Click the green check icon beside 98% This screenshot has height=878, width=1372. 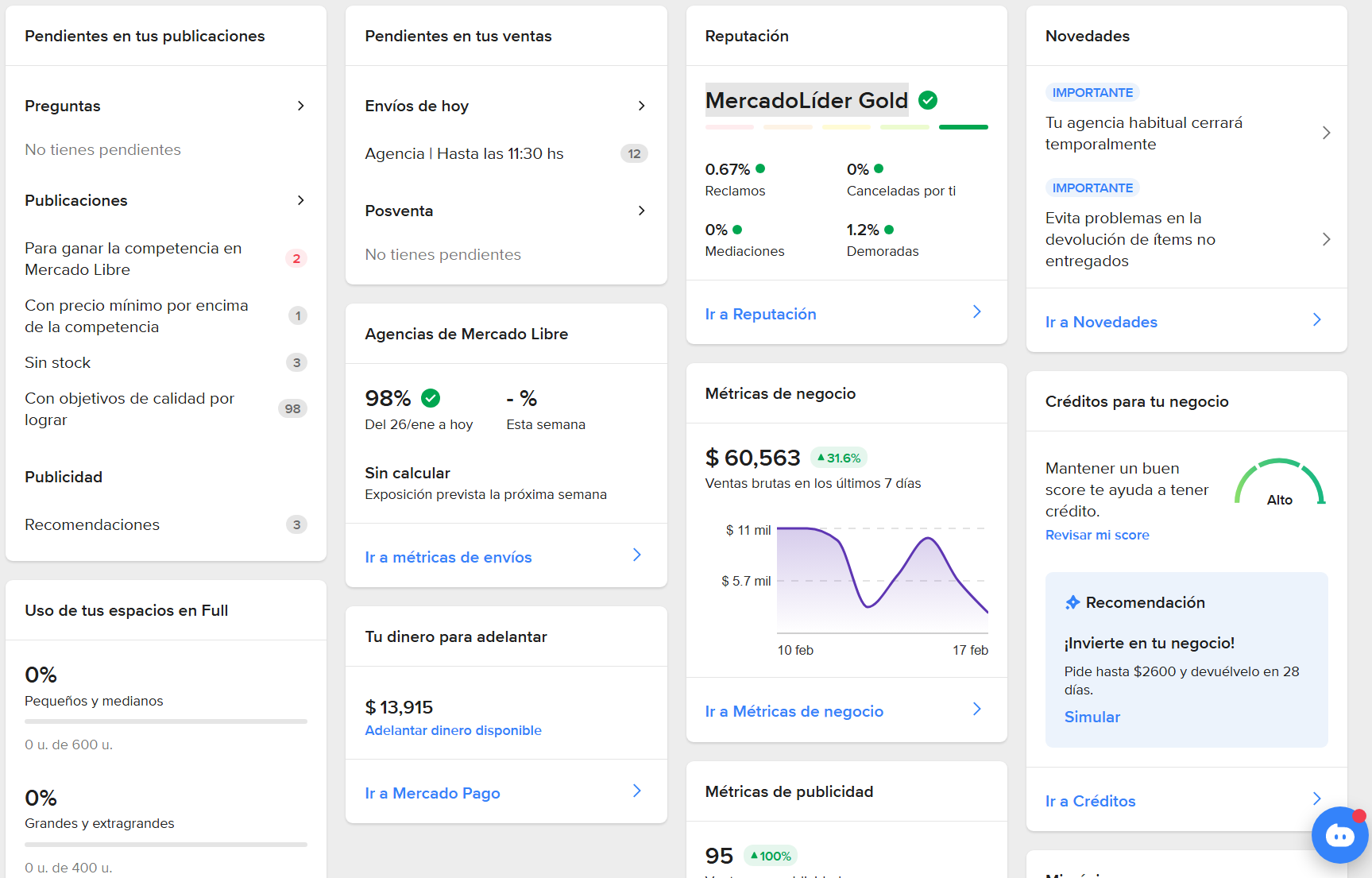pos(430,397)
